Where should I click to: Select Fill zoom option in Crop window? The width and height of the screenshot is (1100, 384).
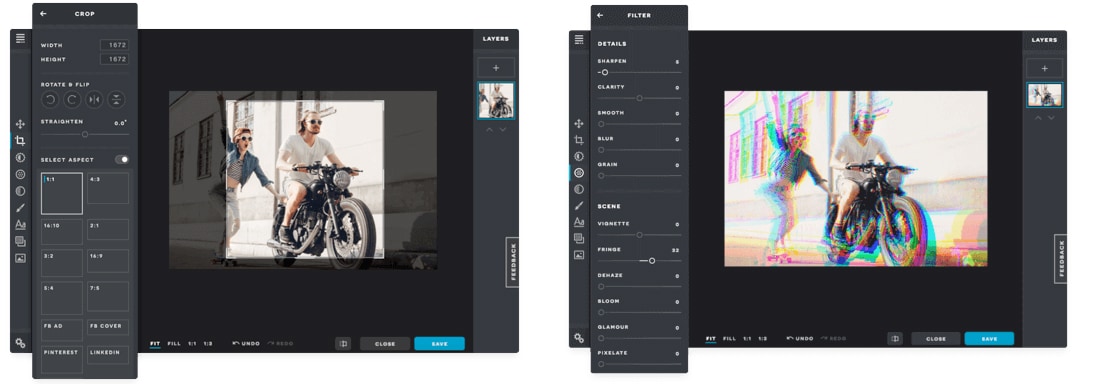coord(174,344)
